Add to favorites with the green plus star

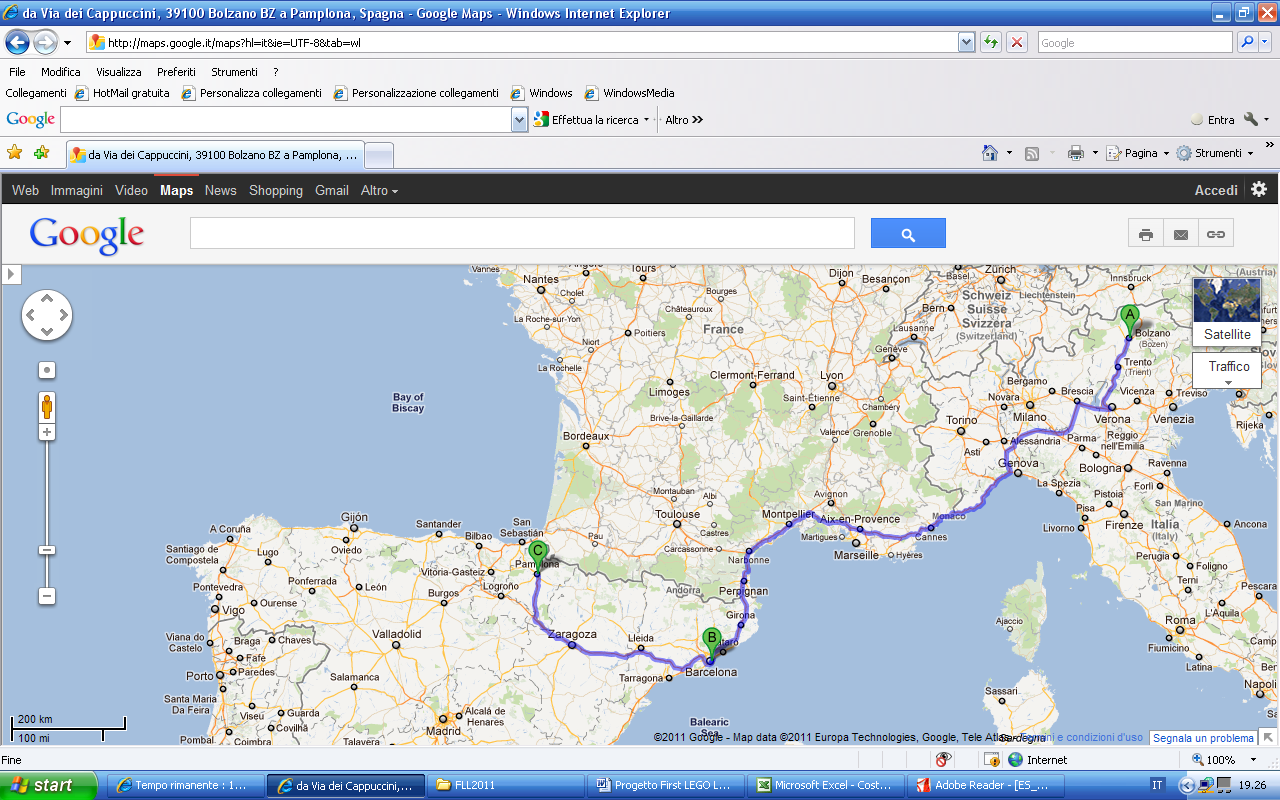coord(41,153)
